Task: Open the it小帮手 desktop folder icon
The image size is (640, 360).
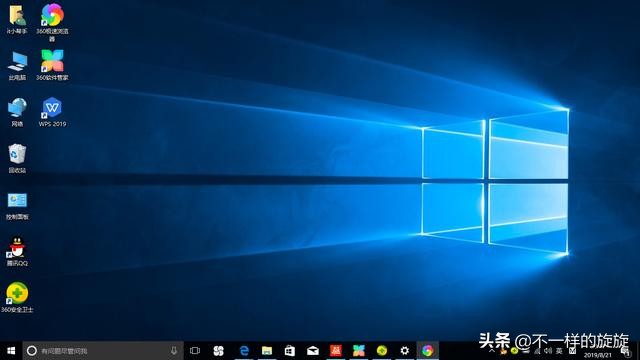Action: (x=17, y=20)
